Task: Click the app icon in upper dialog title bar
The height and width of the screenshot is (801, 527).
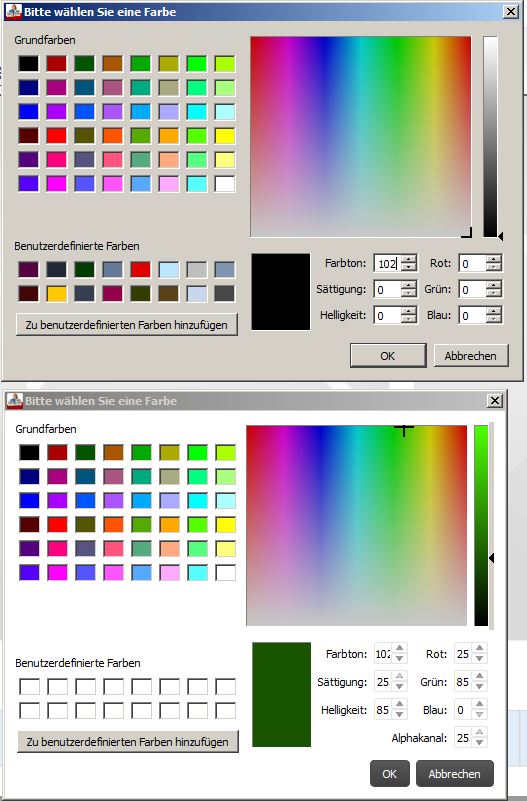Action: point(14,11)
